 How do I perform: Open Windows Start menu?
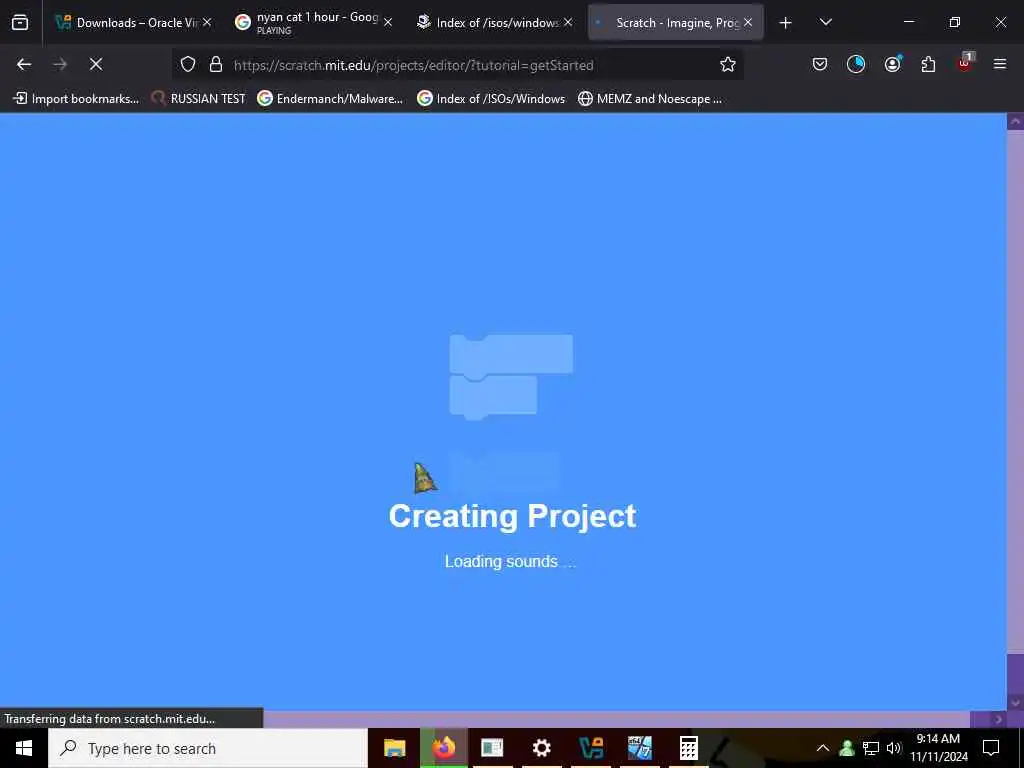[x=24, y=748]
